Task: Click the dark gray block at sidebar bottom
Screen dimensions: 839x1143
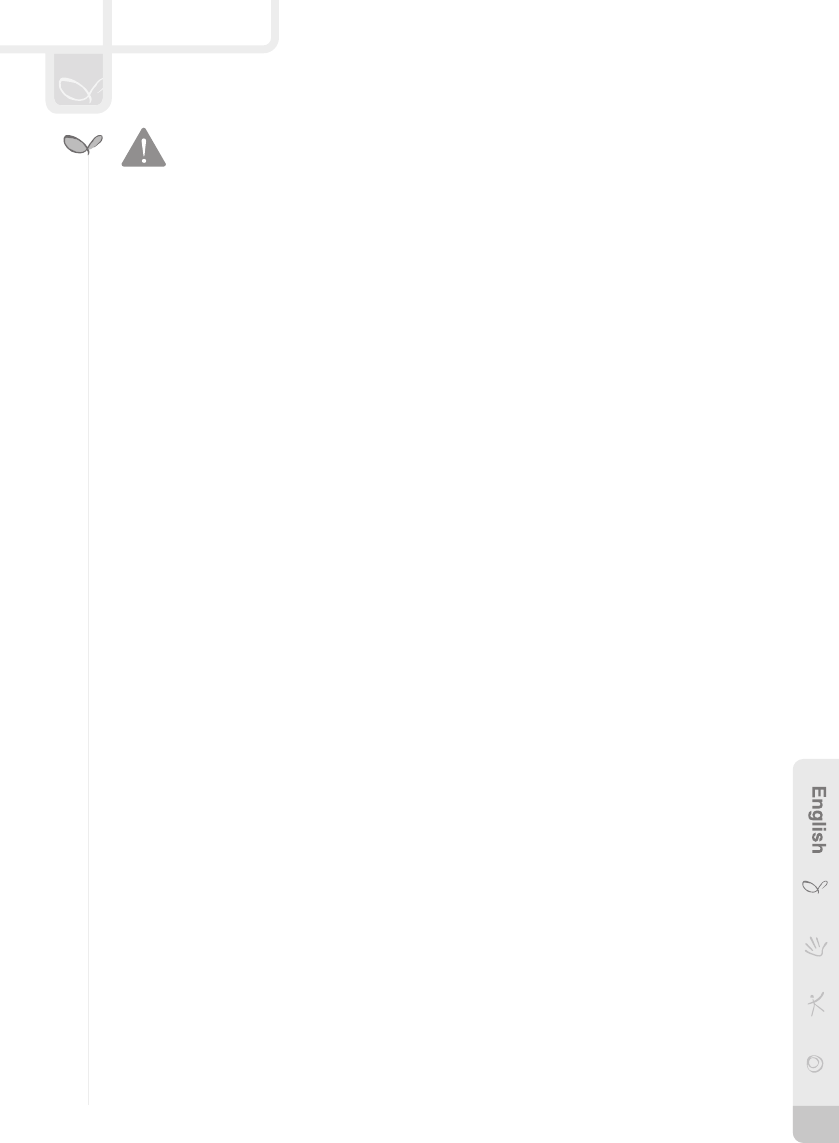Action: click(x=816, y=1124)
